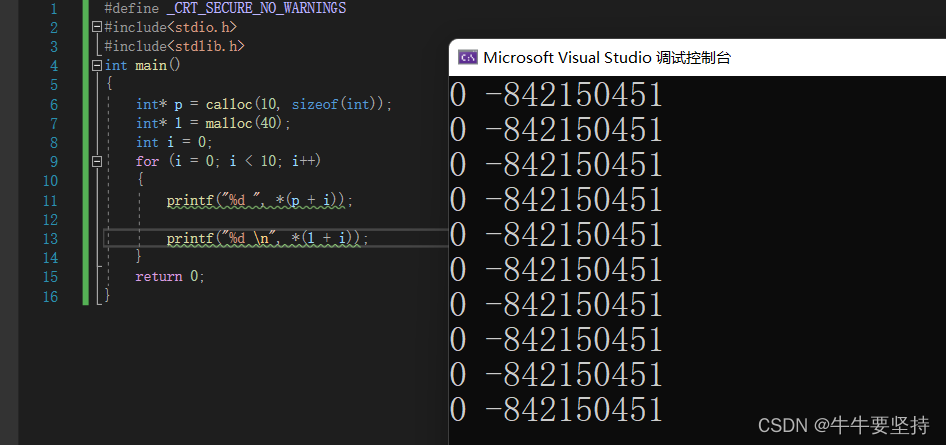The height and width of the screenshot is (445, 946).
Task: Click the first printf call on line 11
Action: (188, 200)
